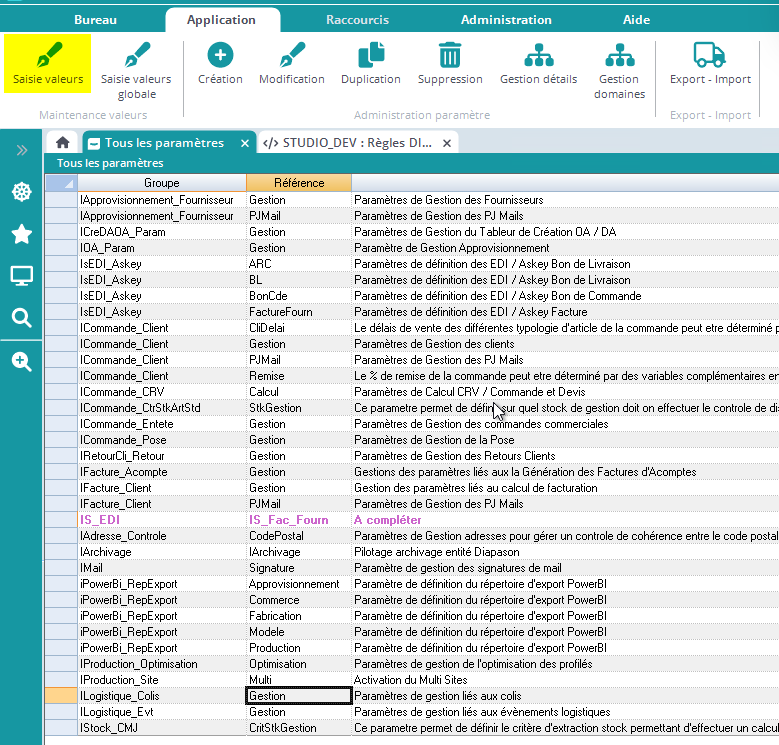Sort by the Référence column header
This screenshot has height=745, width=779.
pos(298,183)
